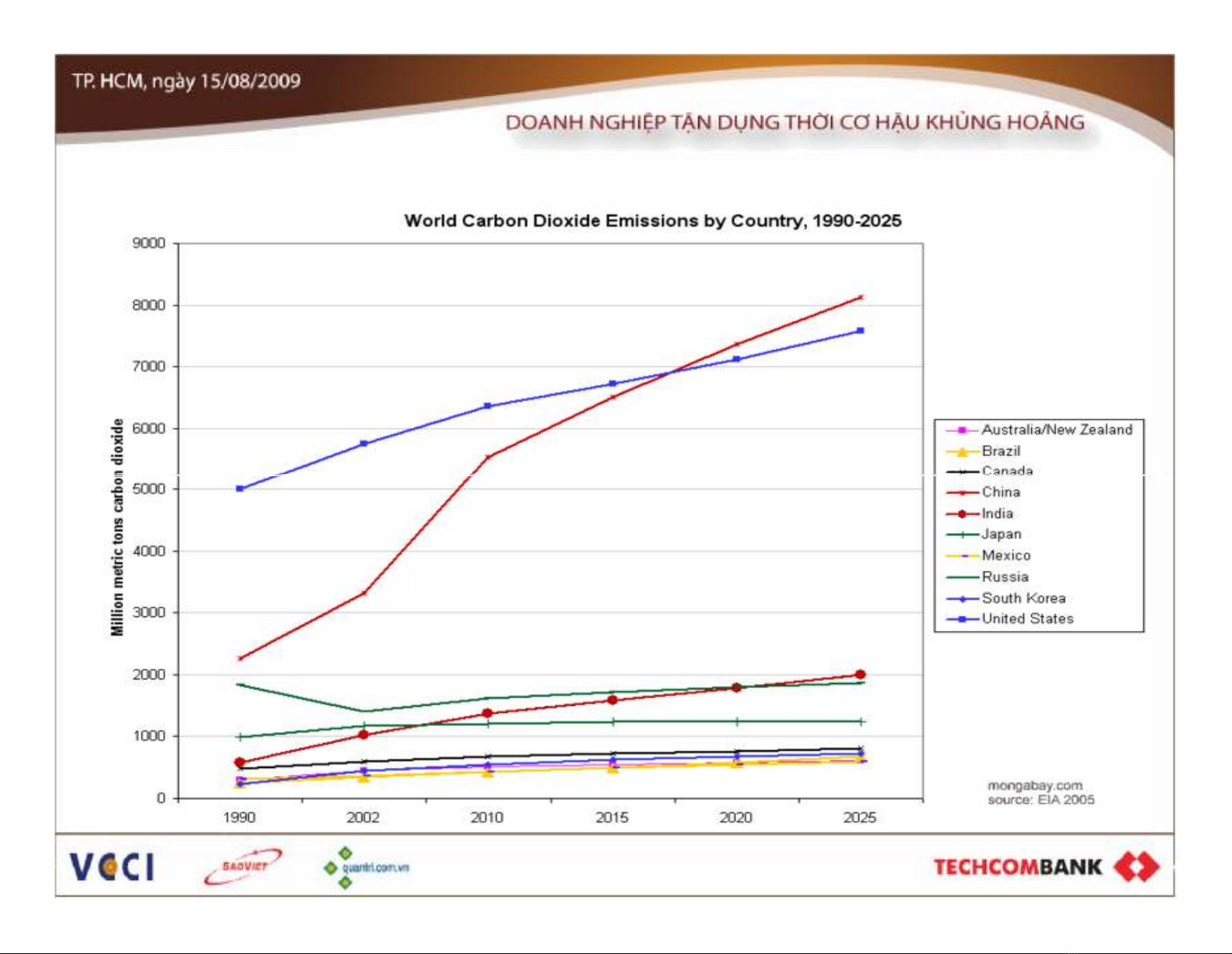Click the Sao Viet logo
Viewport: 1232px width, 954px height.
(243, 866)
